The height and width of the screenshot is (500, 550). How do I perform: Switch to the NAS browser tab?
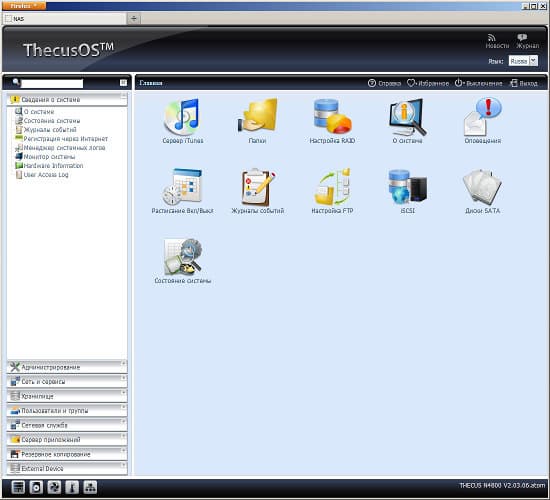pyautogui.click(x=64, y=19)
